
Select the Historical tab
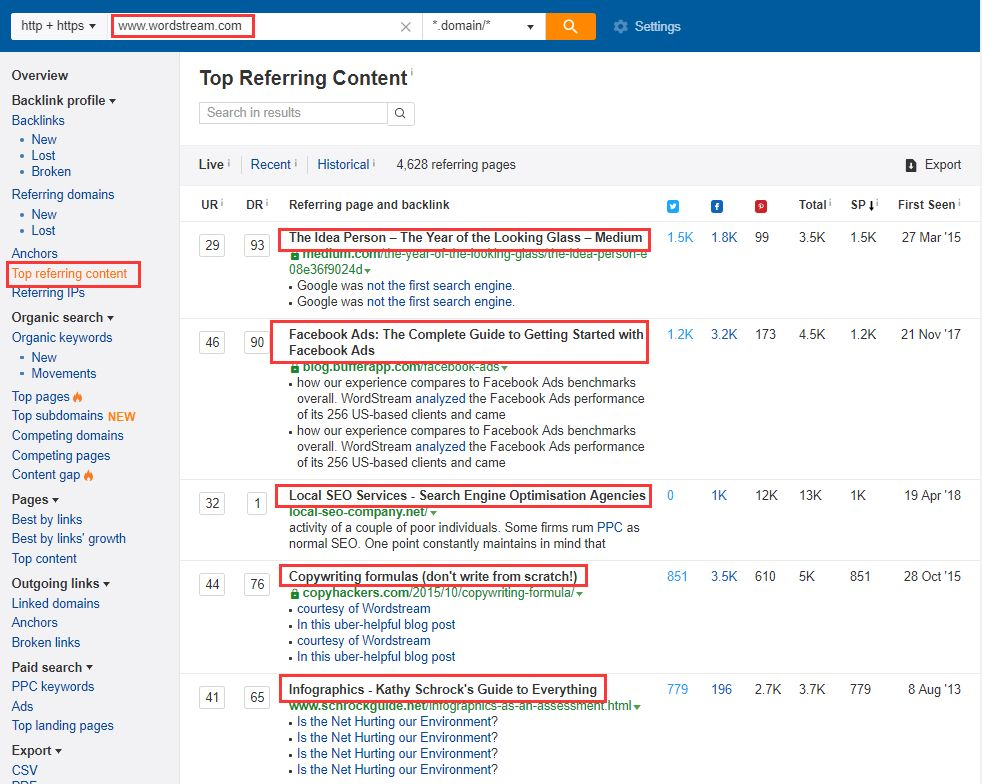343,165
